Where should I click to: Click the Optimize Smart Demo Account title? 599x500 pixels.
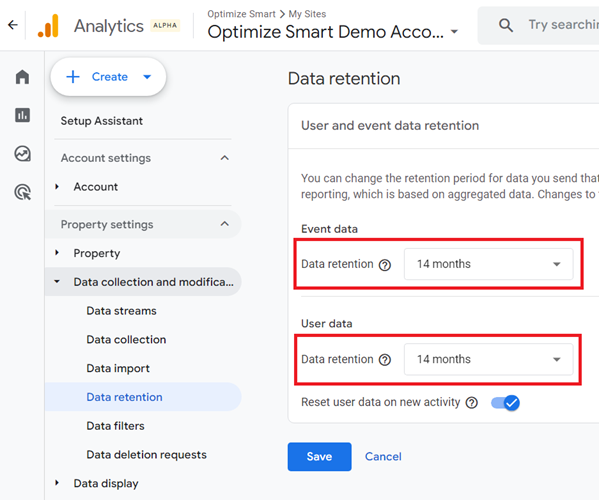(x=326, y=32)
